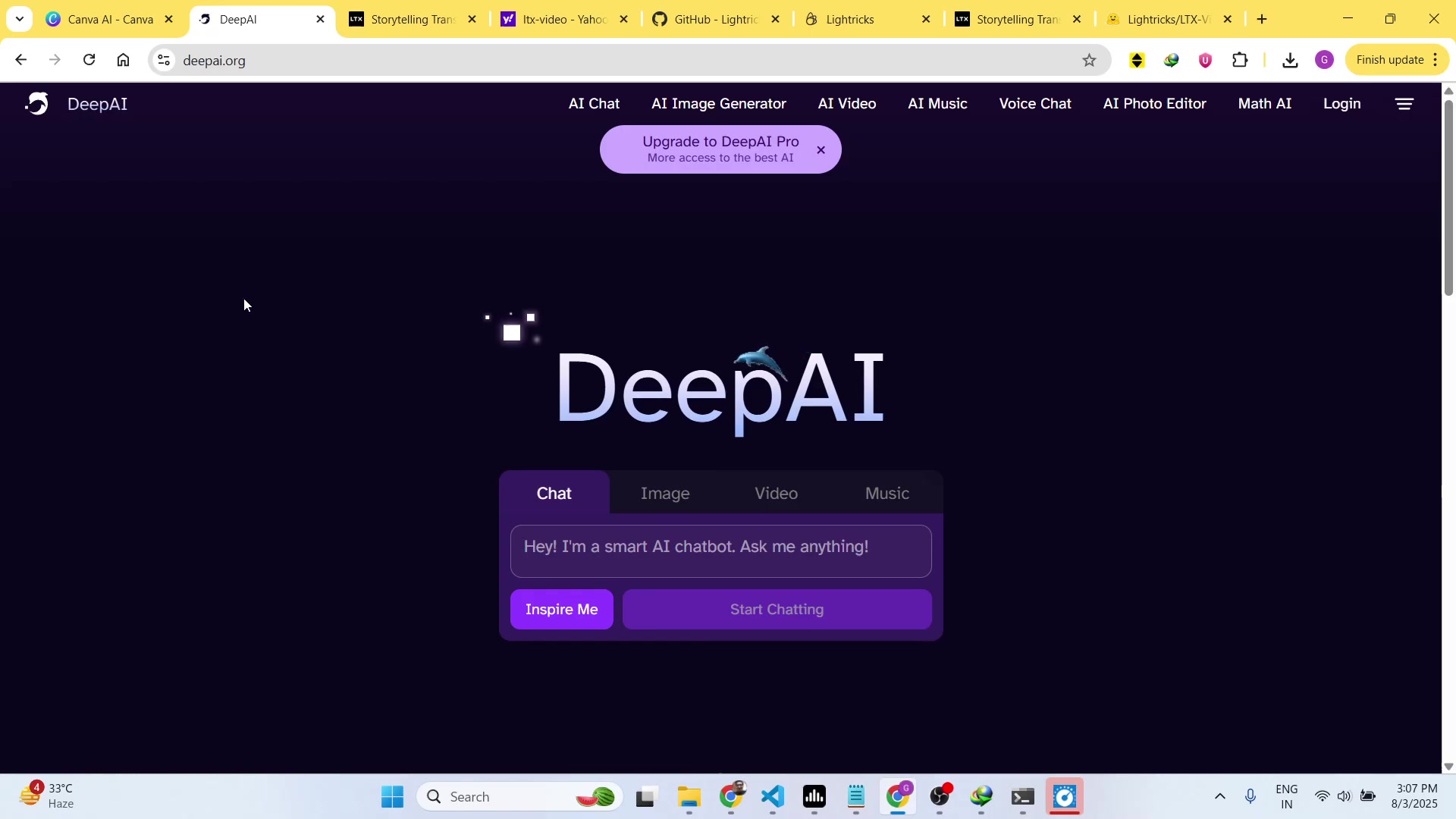The image size is (1456, 819).
Task: Open AI Chat nav link
Action: click(594, 104)
